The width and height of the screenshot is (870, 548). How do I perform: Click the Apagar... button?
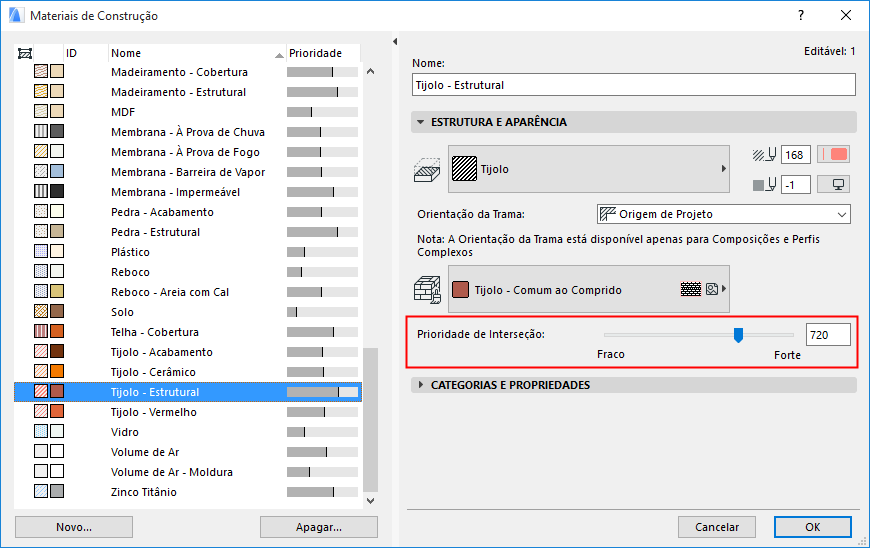(x=318, y=527)
